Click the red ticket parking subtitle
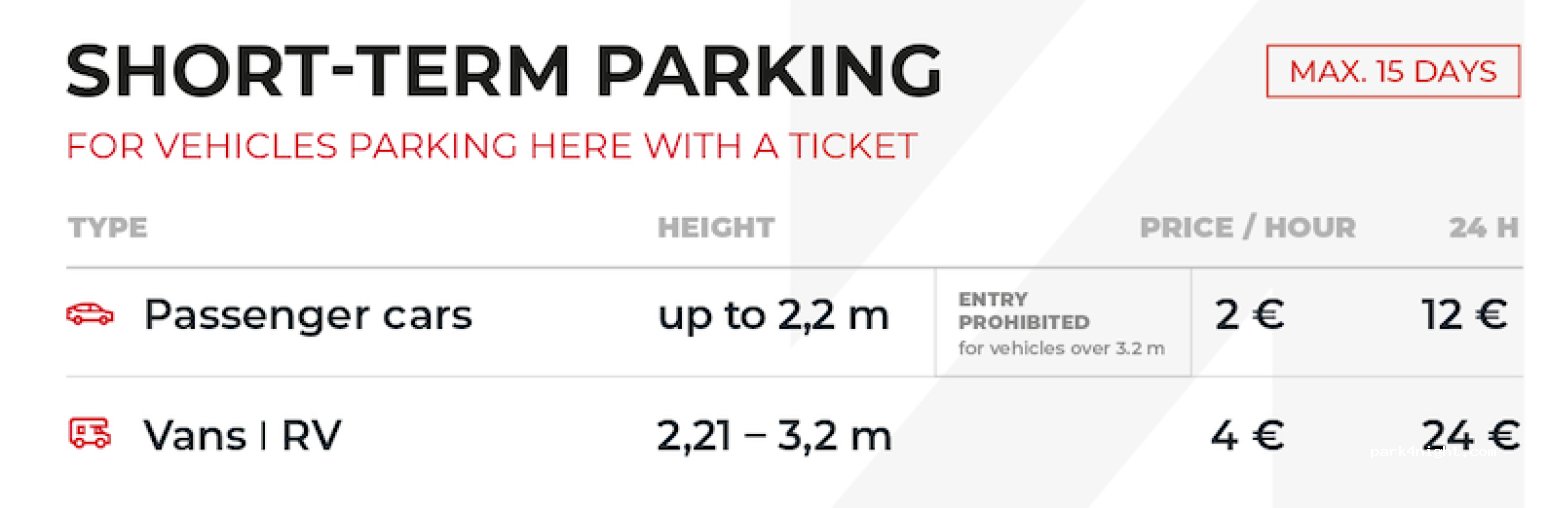1547x508 pixels. click(x=491, y=147)
